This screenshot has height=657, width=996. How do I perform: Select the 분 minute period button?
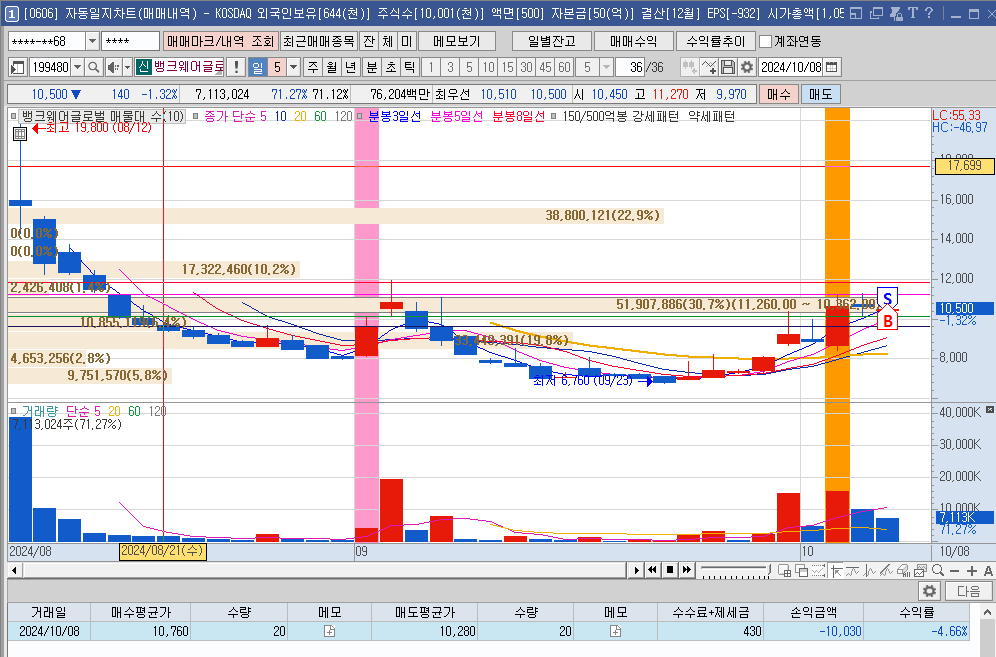[x=372, y=67]
